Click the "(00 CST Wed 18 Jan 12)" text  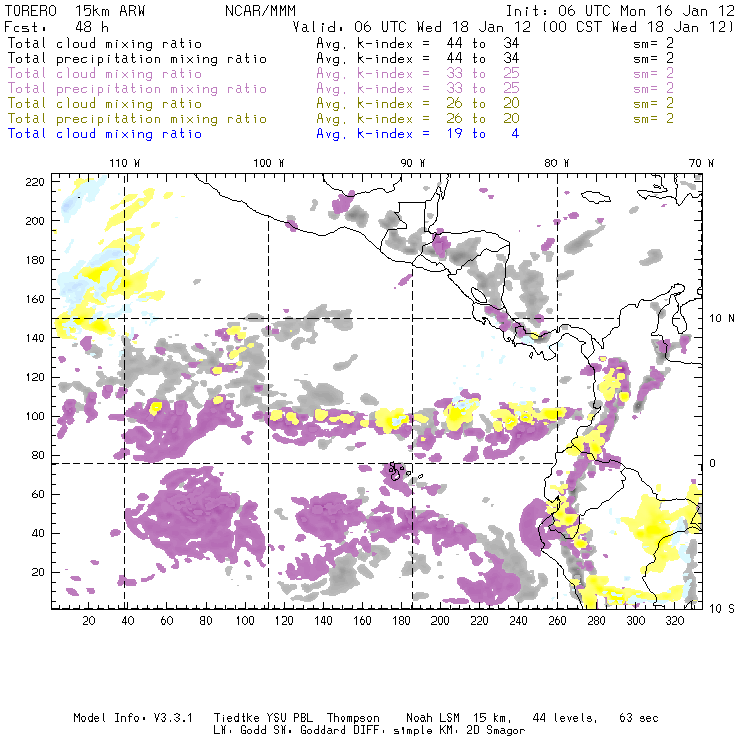(x=638, y=27)
